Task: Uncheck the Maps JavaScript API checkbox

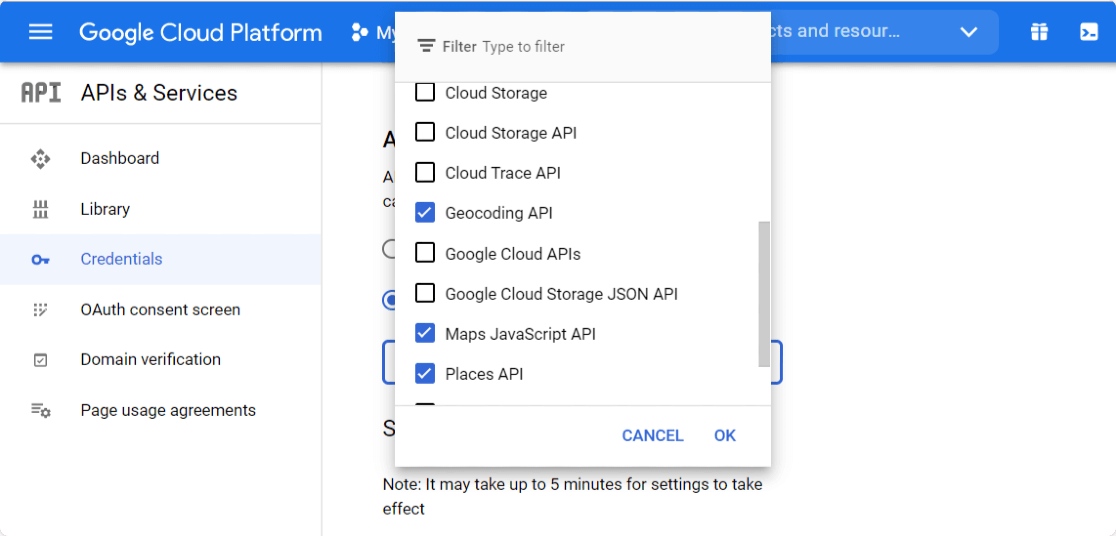Action: (x=425, y=334)
